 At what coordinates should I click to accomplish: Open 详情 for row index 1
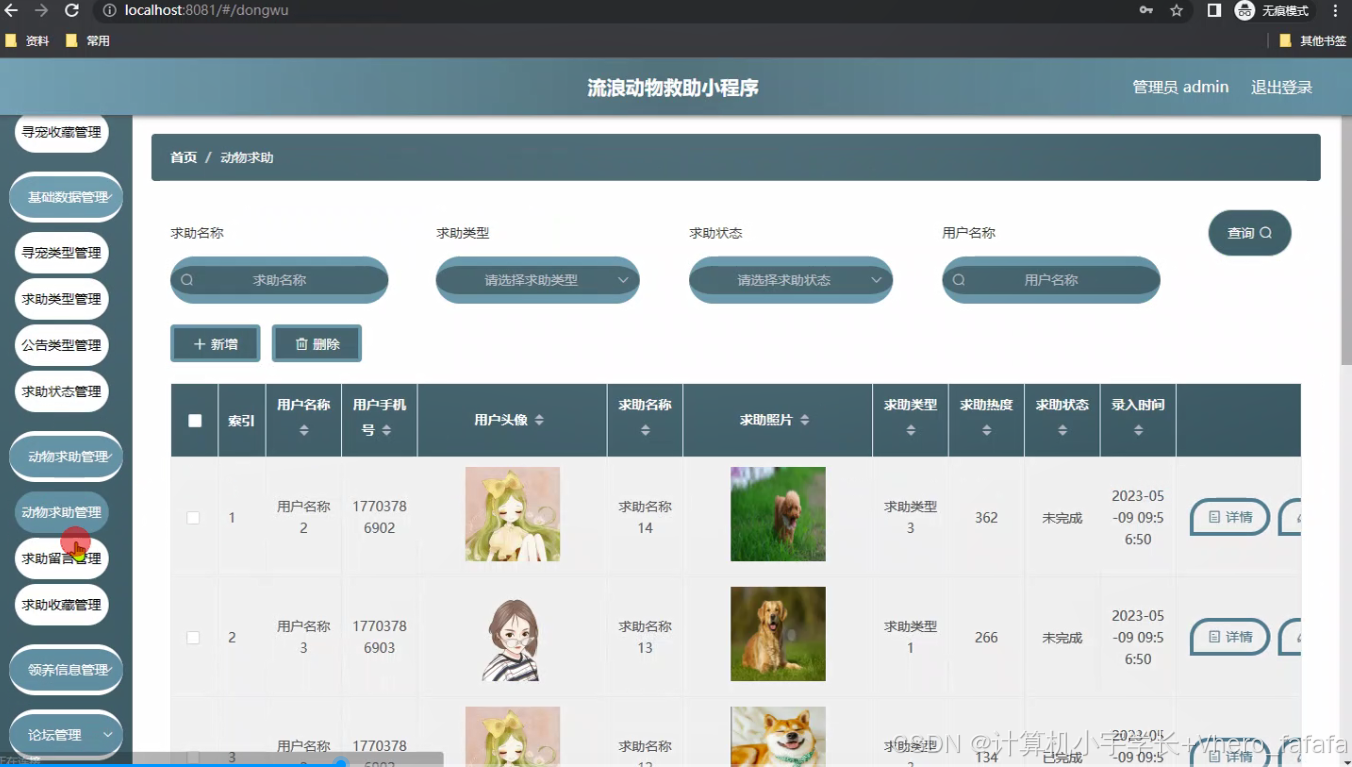pos(1230,518)
